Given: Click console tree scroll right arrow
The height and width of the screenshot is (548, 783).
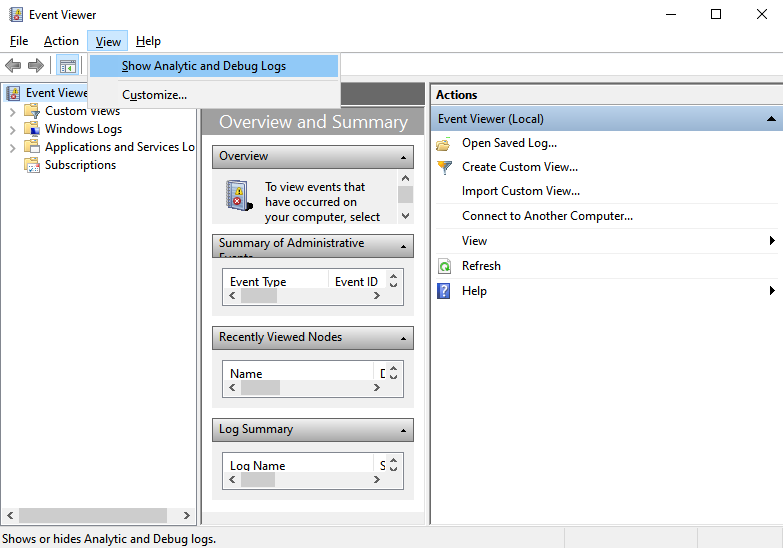Looking at the screenshot, I should 187,515.
